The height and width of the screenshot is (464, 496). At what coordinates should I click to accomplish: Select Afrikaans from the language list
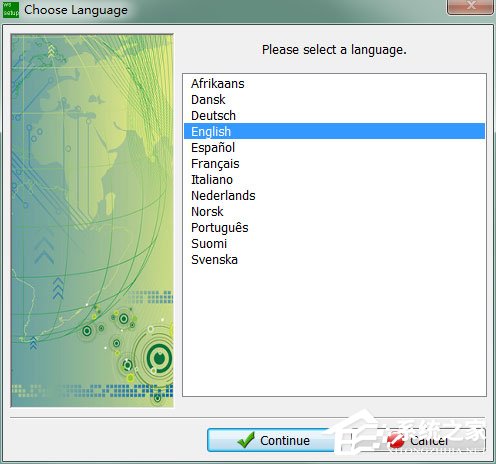tap(334, 83)
